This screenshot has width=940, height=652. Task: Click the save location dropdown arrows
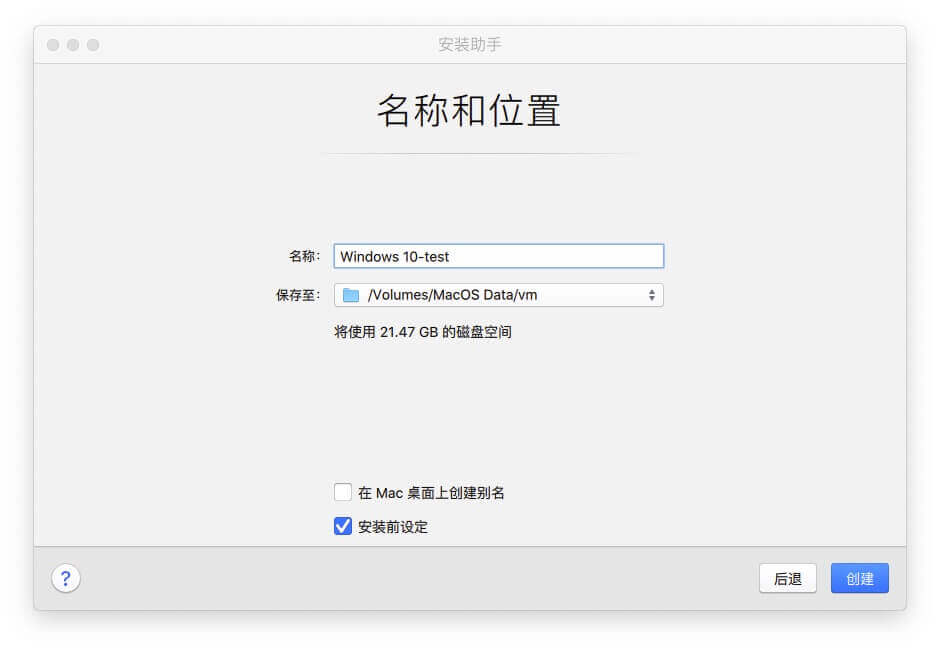tap(652, 295)
